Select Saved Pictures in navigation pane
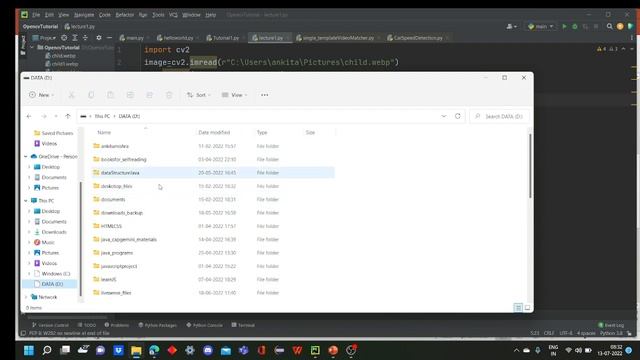The height and width of the screenshot is (360, 640). tap(53, 133)
